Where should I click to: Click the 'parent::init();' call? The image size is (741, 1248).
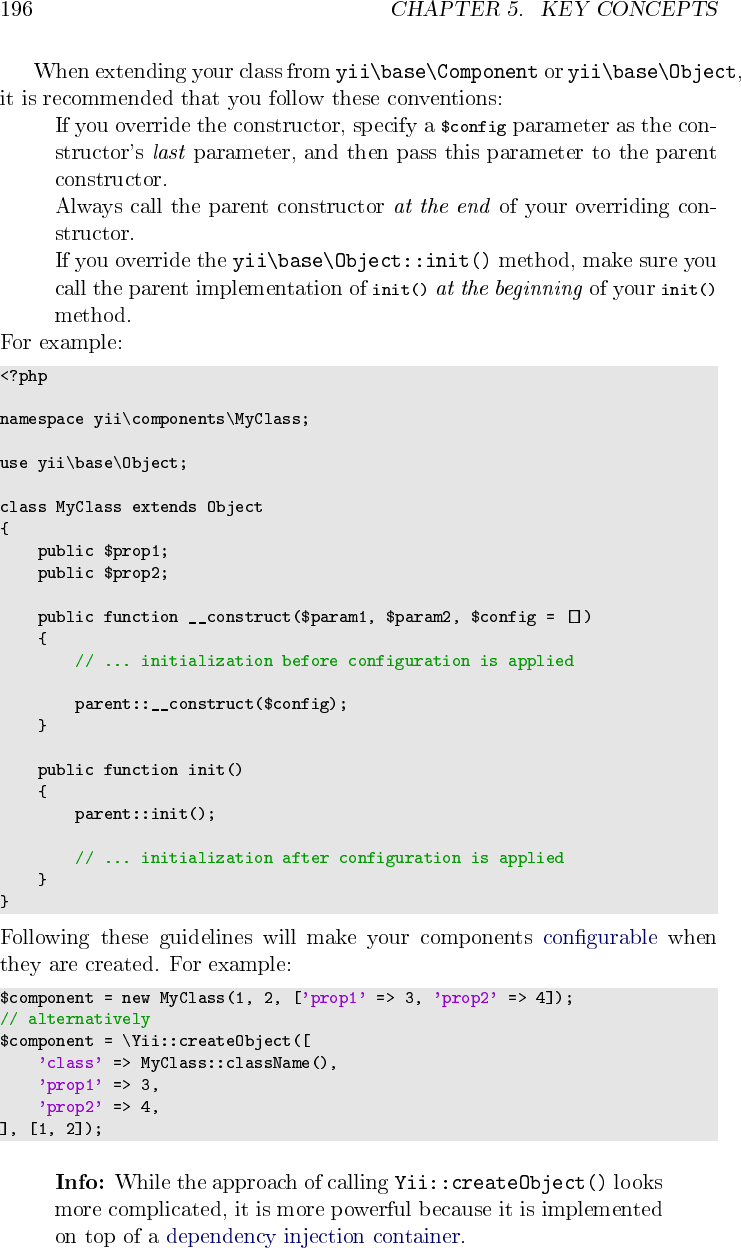click(145, 814)
